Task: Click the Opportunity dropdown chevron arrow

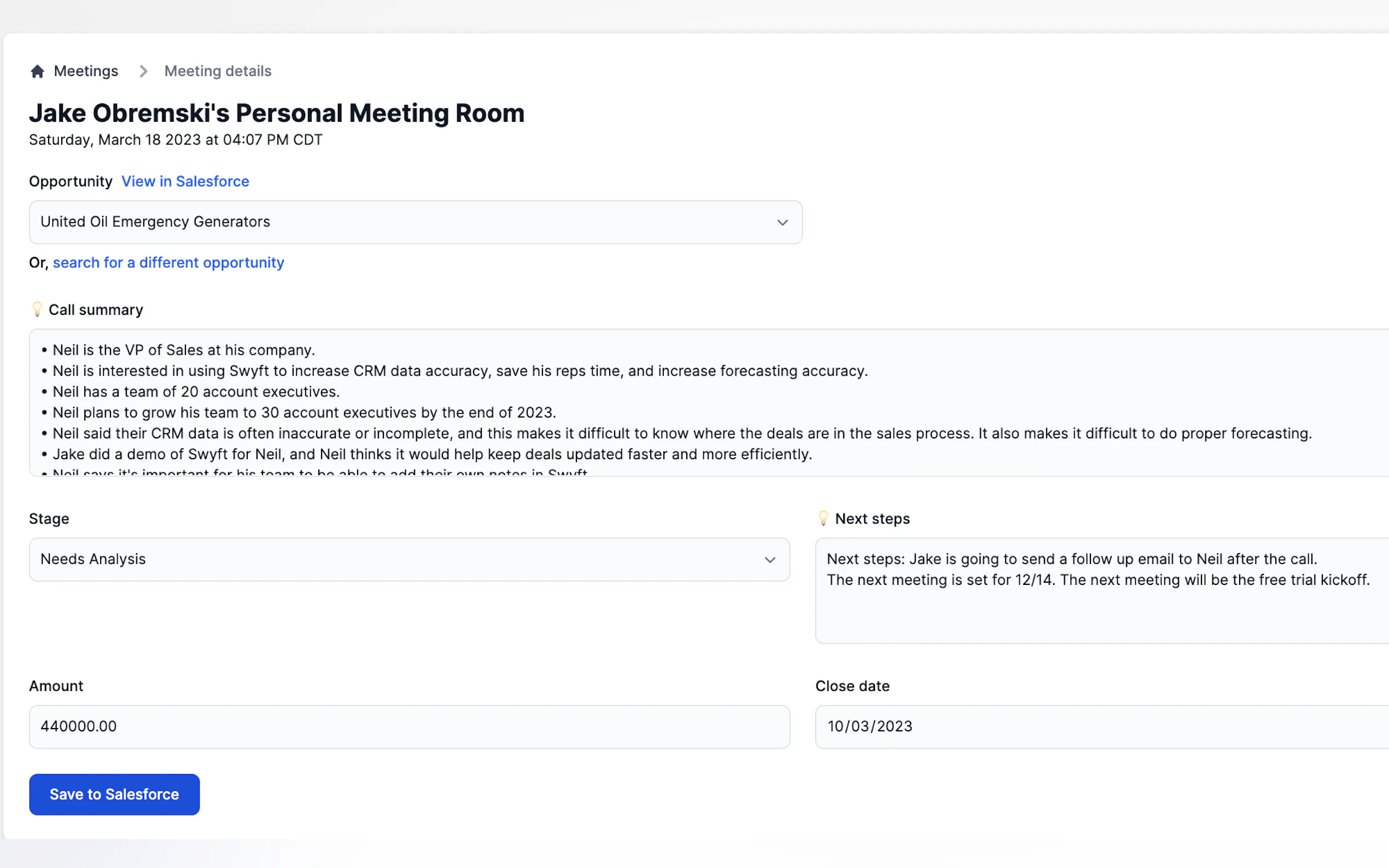Action: tap(782, 222)
